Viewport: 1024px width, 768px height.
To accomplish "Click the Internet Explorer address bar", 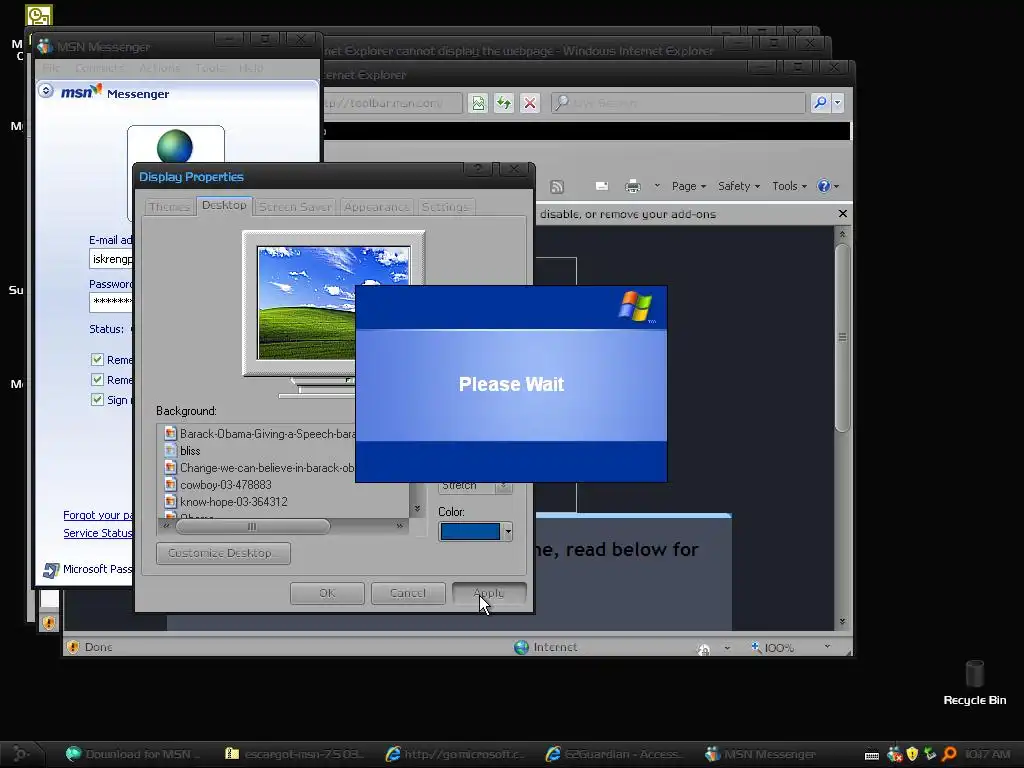I will [392, 103].
